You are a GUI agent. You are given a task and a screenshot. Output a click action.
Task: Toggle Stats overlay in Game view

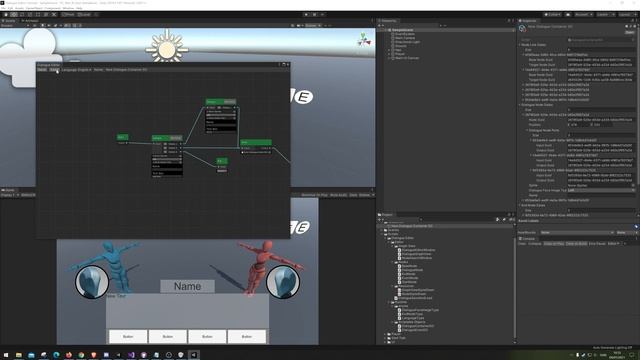tap(353, 195)
